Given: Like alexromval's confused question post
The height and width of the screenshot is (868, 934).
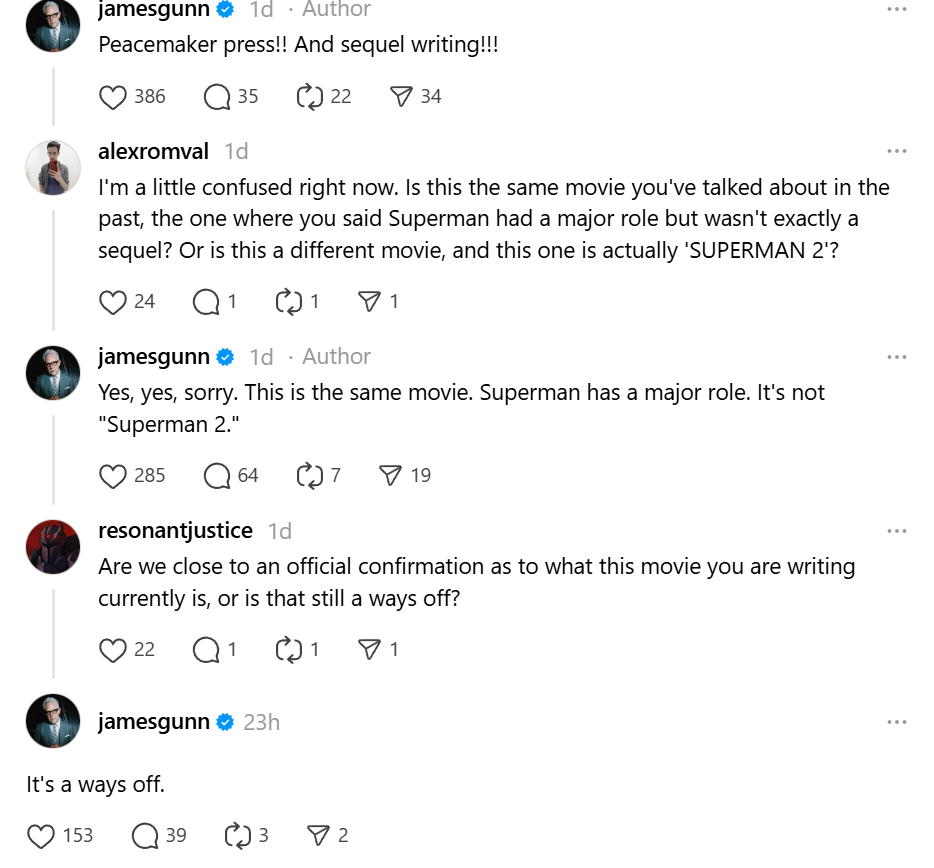Looking at the screenshot, I should tap(113, 302).
